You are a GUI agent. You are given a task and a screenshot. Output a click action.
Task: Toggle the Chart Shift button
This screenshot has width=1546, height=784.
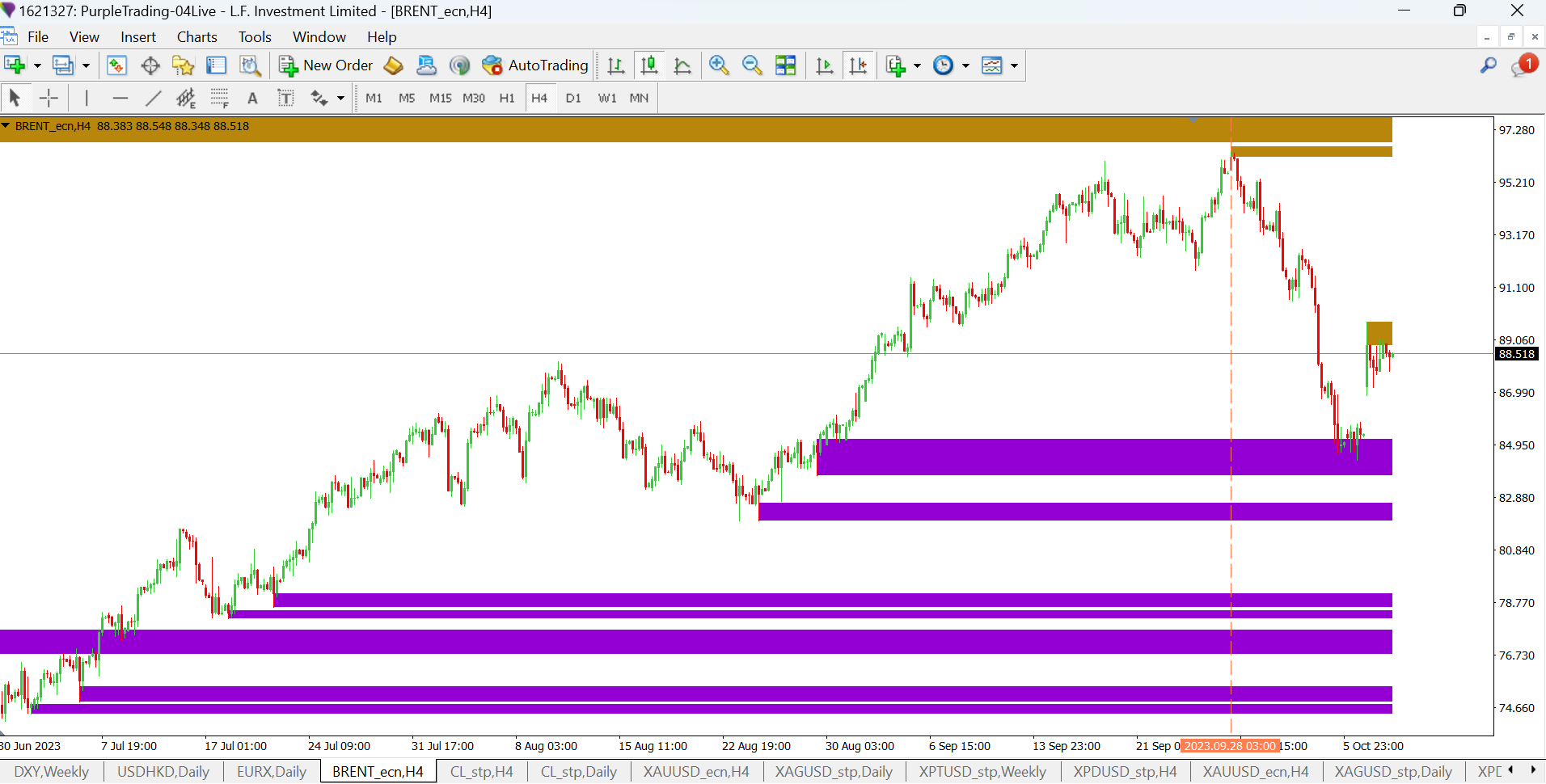(859, 65)
